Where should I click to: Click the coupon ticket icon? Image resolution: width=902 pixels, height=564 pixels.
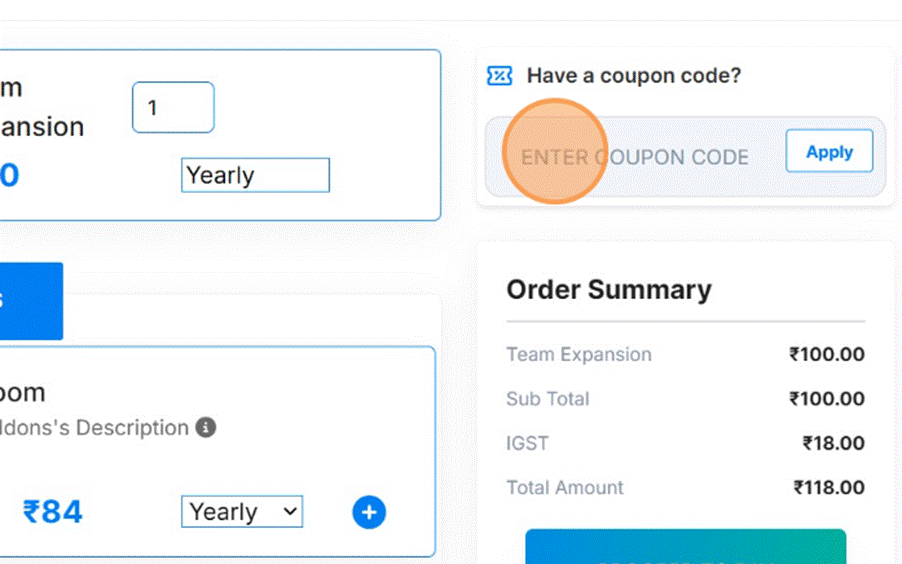(499, 76)
